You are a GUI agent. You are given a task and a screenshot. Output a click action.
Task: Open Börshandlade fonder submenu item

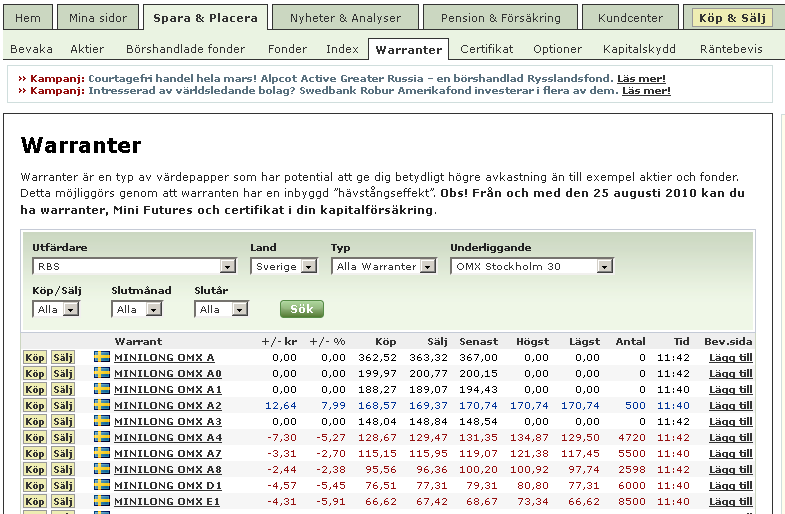click(185, 49)
